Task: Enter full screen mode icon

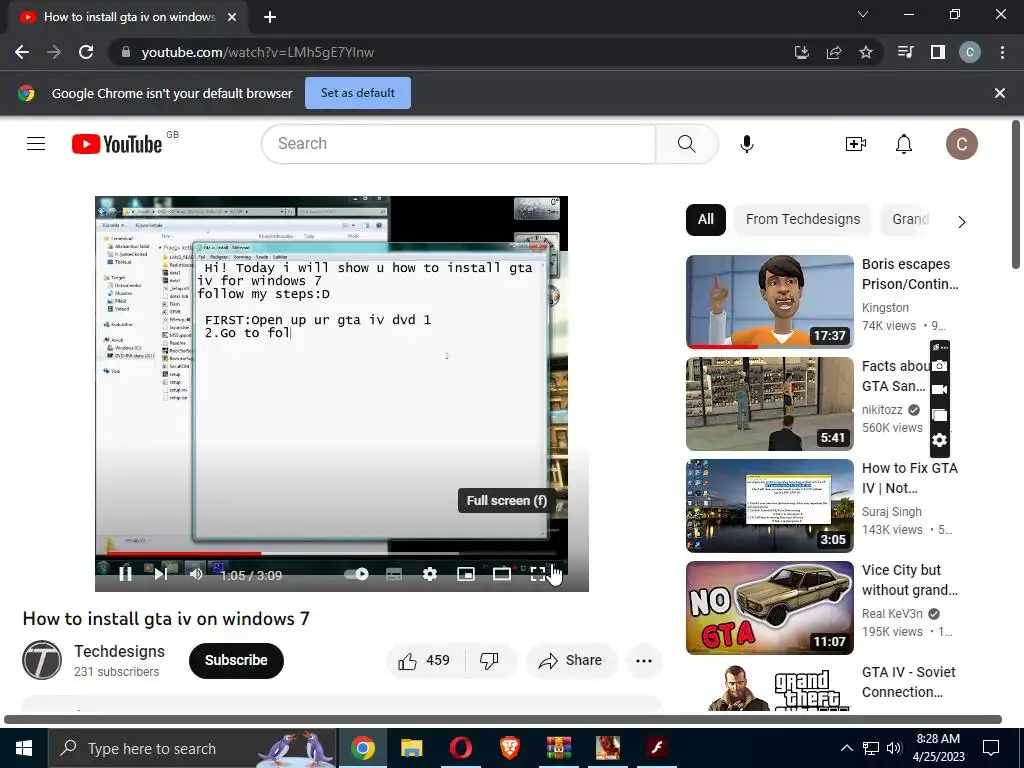Action: [x=537, y=574]
